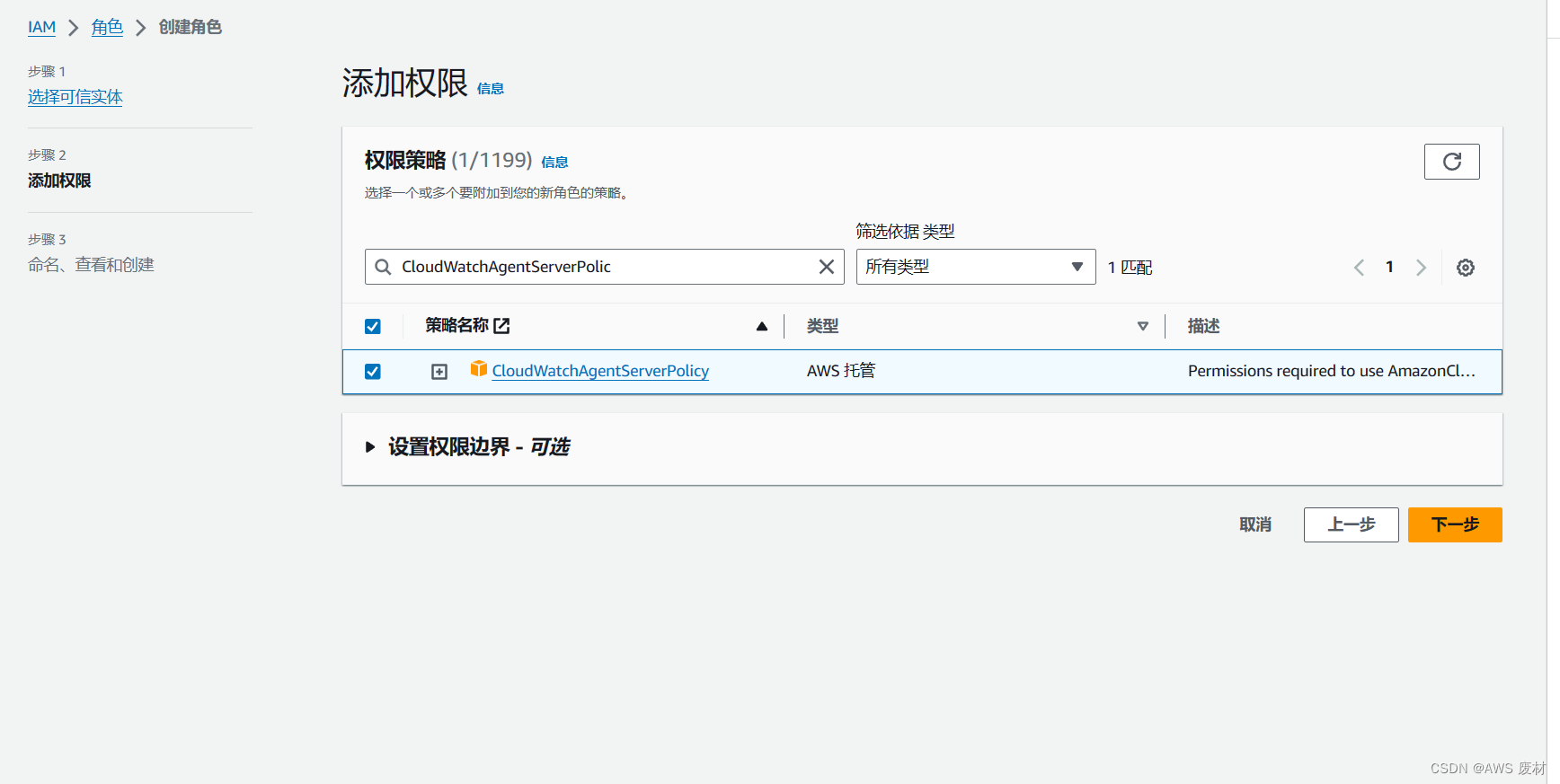
Task: Click the 类型 column header text
Action: 822,326
